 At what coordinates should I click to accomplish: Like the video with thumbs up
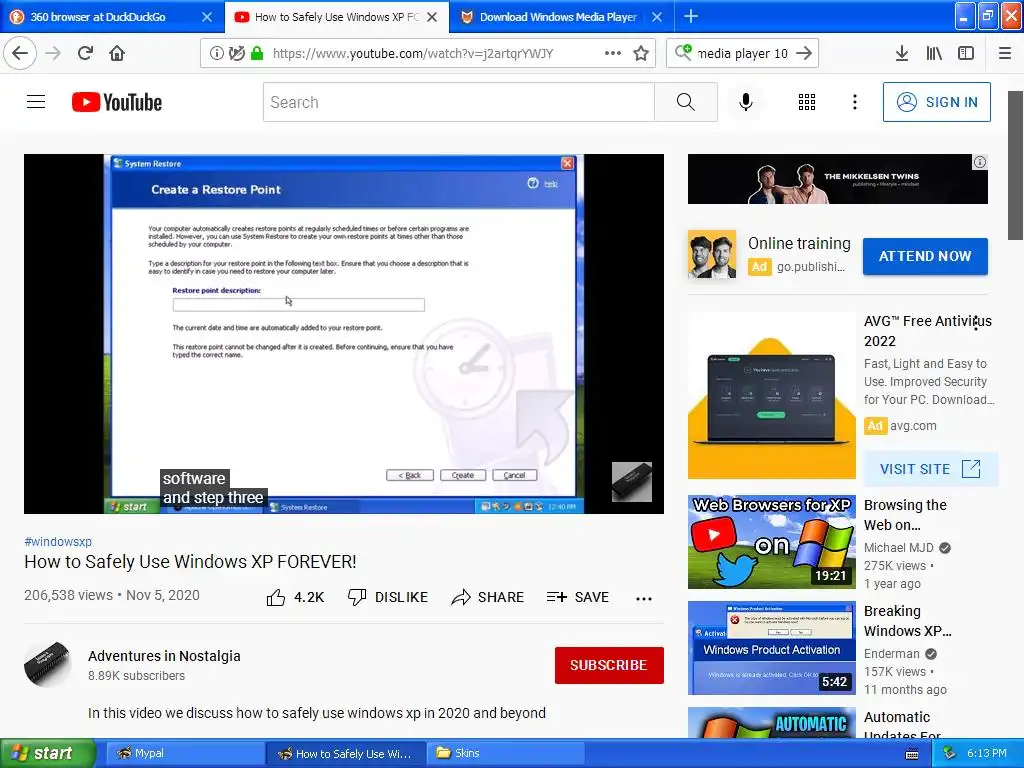[x=295, y=597]
